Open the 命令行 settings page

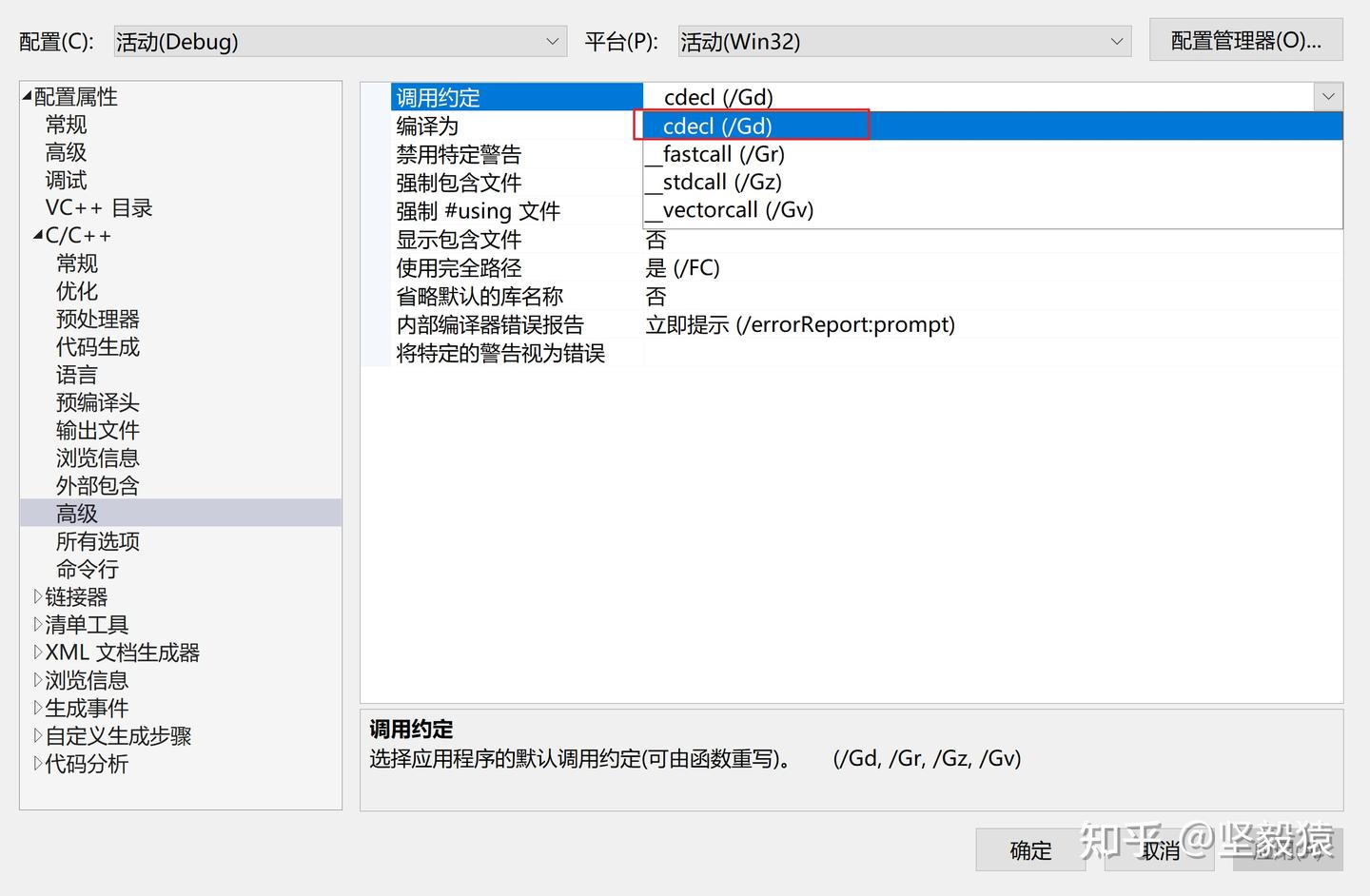tap(88, 569)
